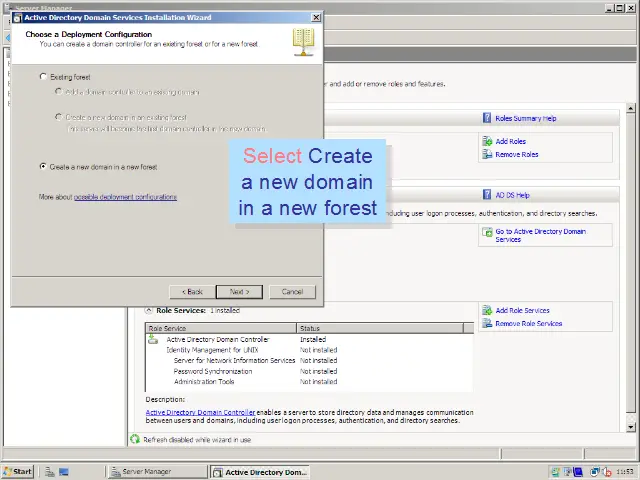Click Installed status of Domain Controller

pyautogui.click(x=313, y=339)
